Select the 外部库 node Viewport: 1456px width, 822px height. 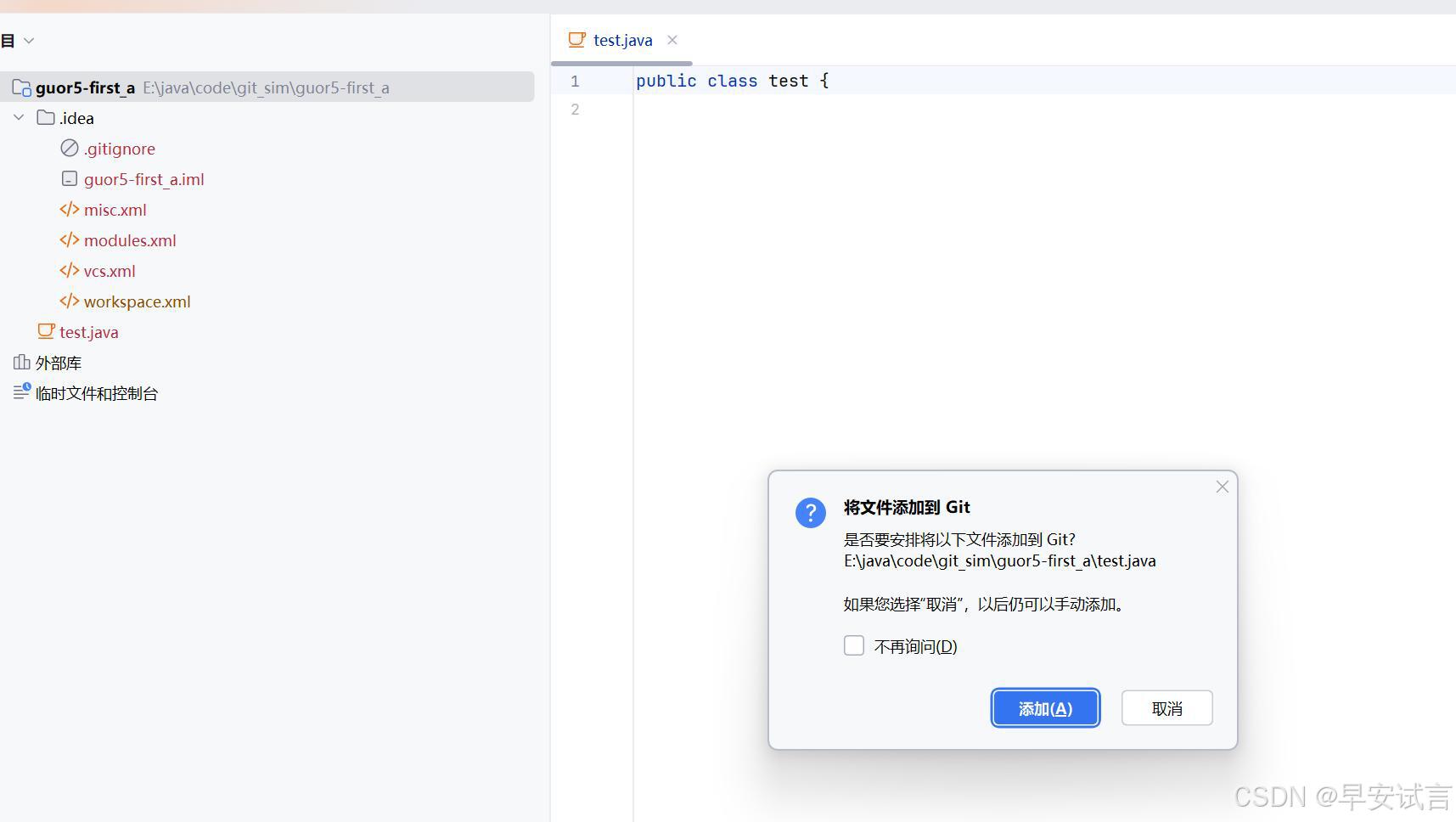(59, 363)
